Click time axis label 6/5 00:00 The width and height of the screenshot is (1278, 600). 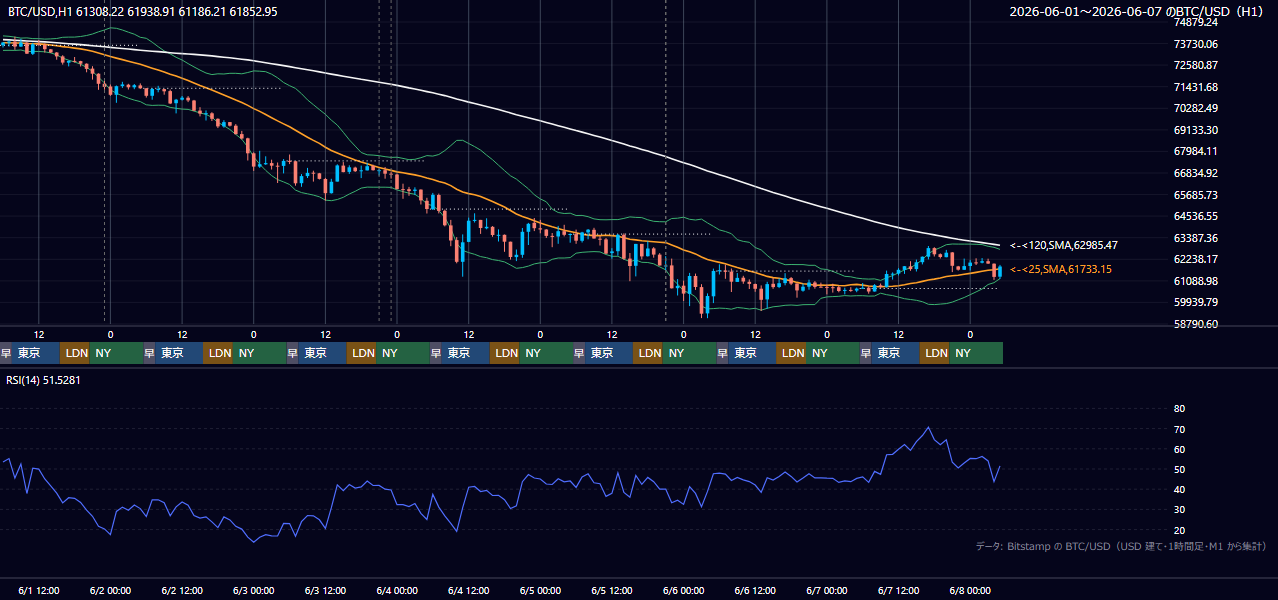(540, 590)
